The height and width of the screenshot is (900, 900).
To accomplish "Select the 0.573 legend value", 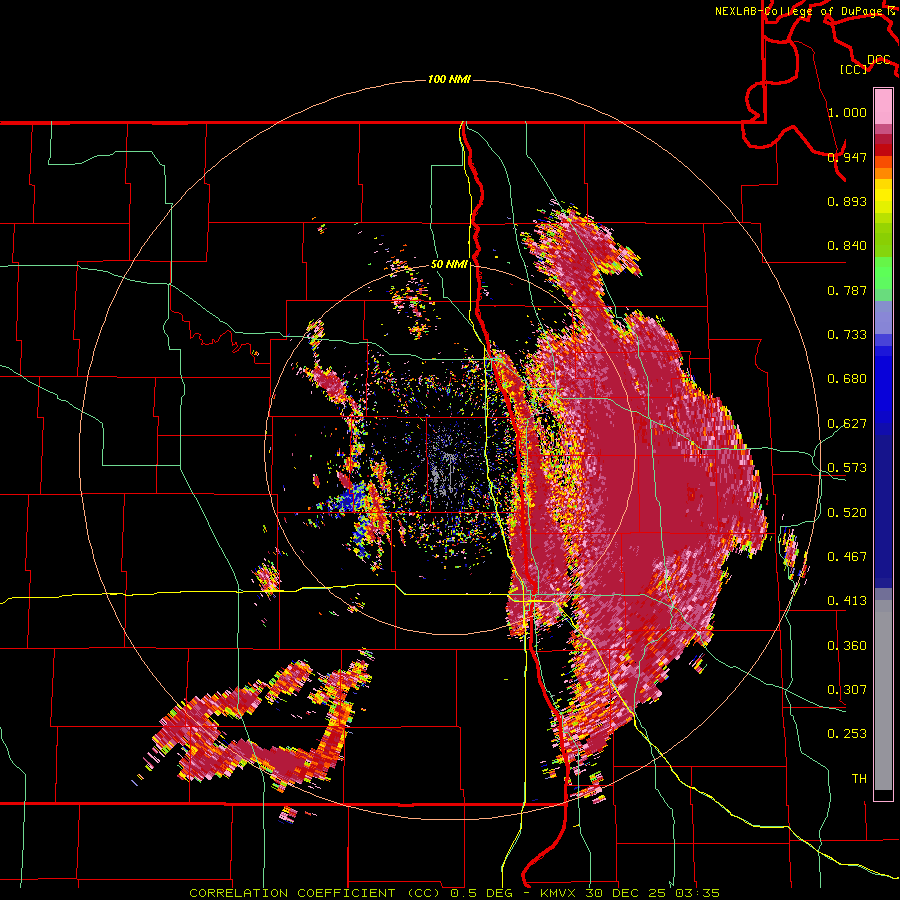I will click(x=847, y=468).
